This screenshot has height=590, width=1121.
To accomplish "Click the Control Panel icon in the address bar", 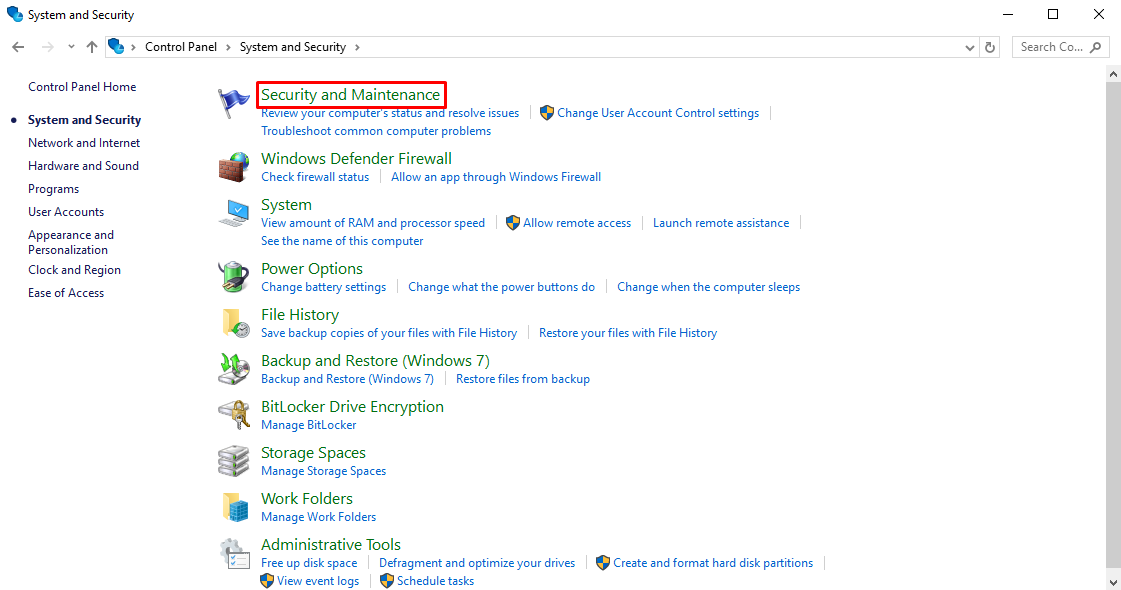I will (116, 46).
